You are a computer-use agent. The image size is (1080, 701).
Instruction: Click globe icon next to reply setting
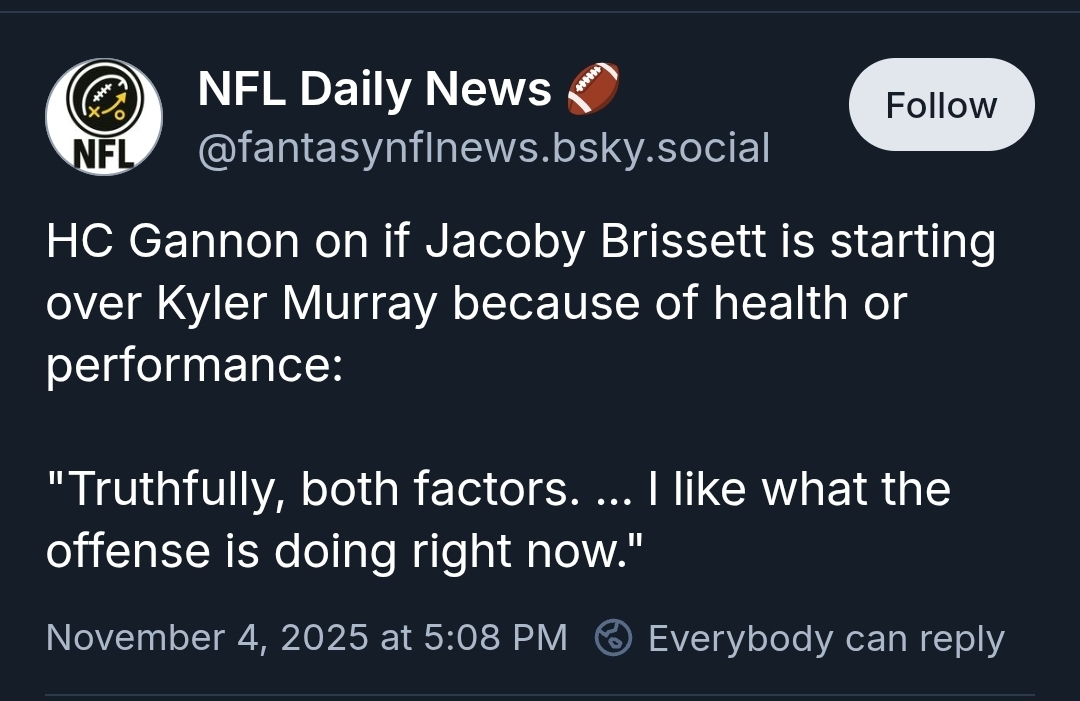[x=613, y=637]
